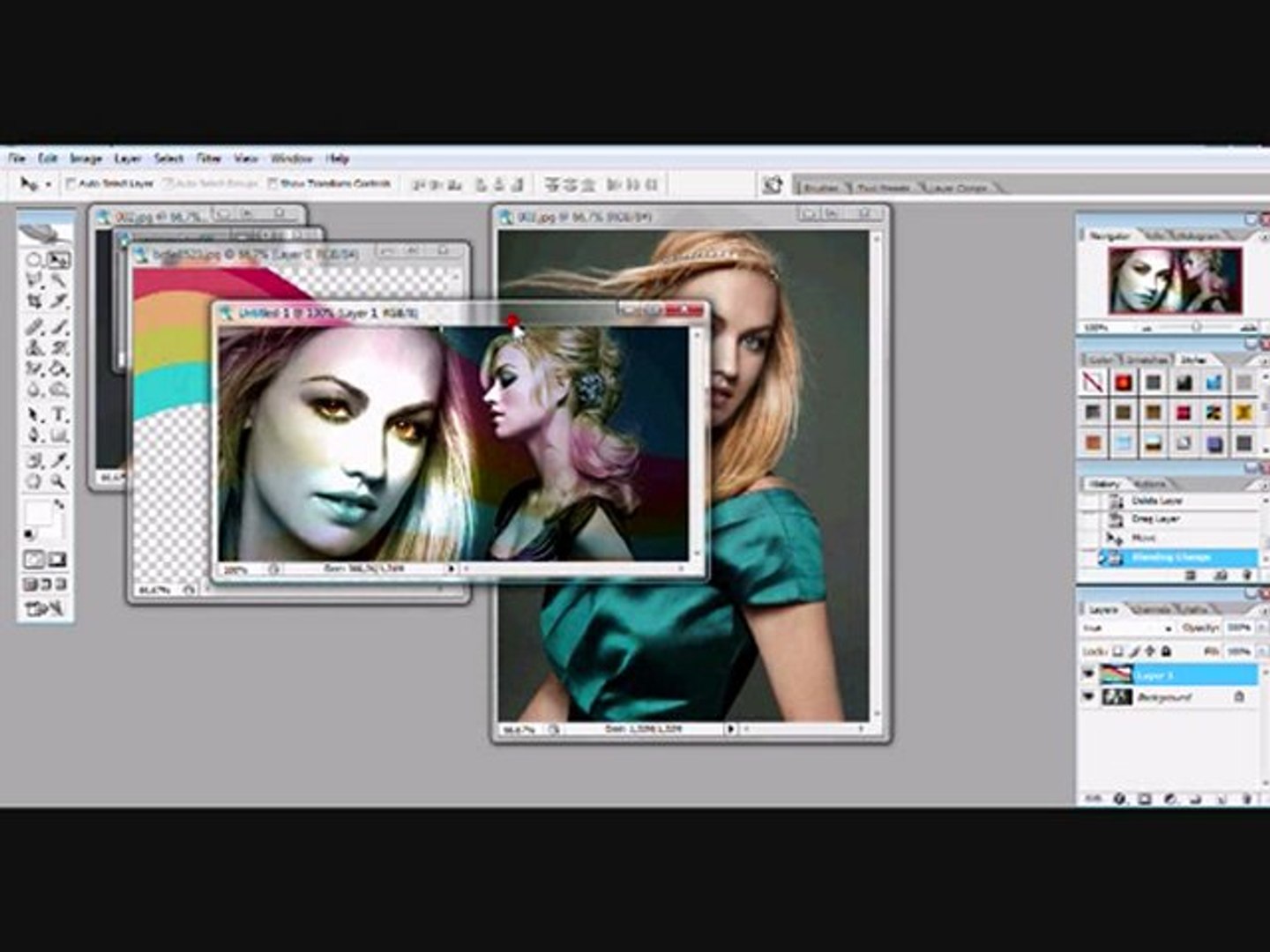The image size is (1270, 952).
Task: Select the Move tool in the toolbox
Action: [58, 260]
